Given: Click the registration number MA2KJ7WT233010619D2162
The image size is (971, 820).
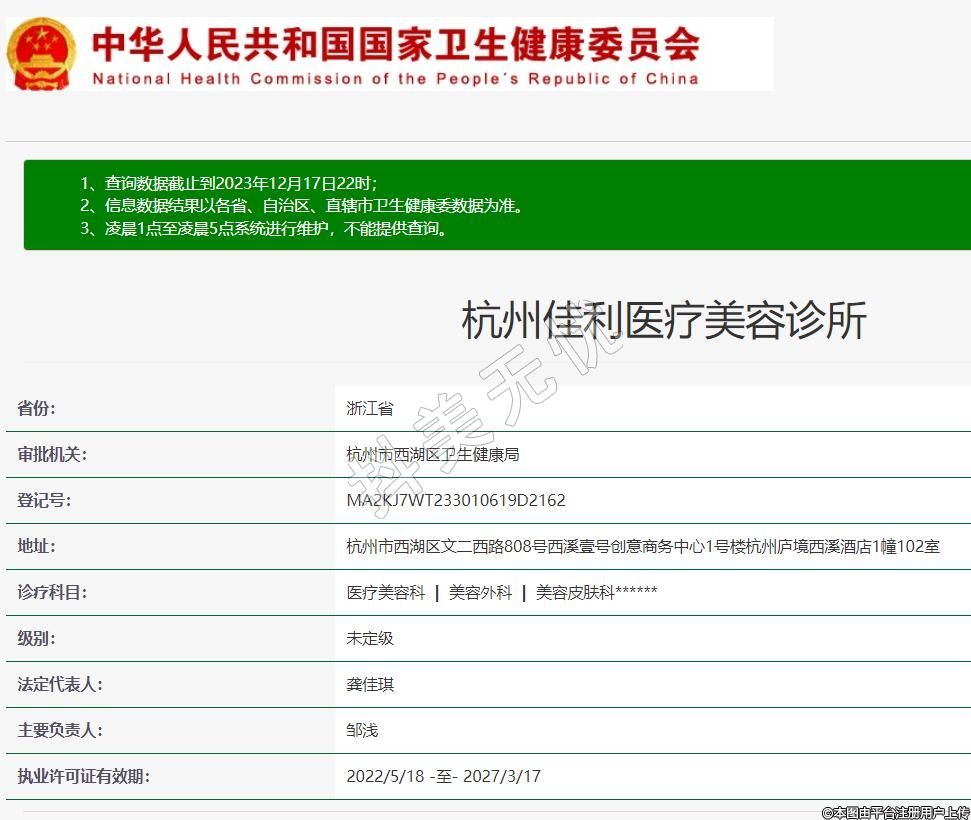Looking at the screenshot, I should [456, 500].
